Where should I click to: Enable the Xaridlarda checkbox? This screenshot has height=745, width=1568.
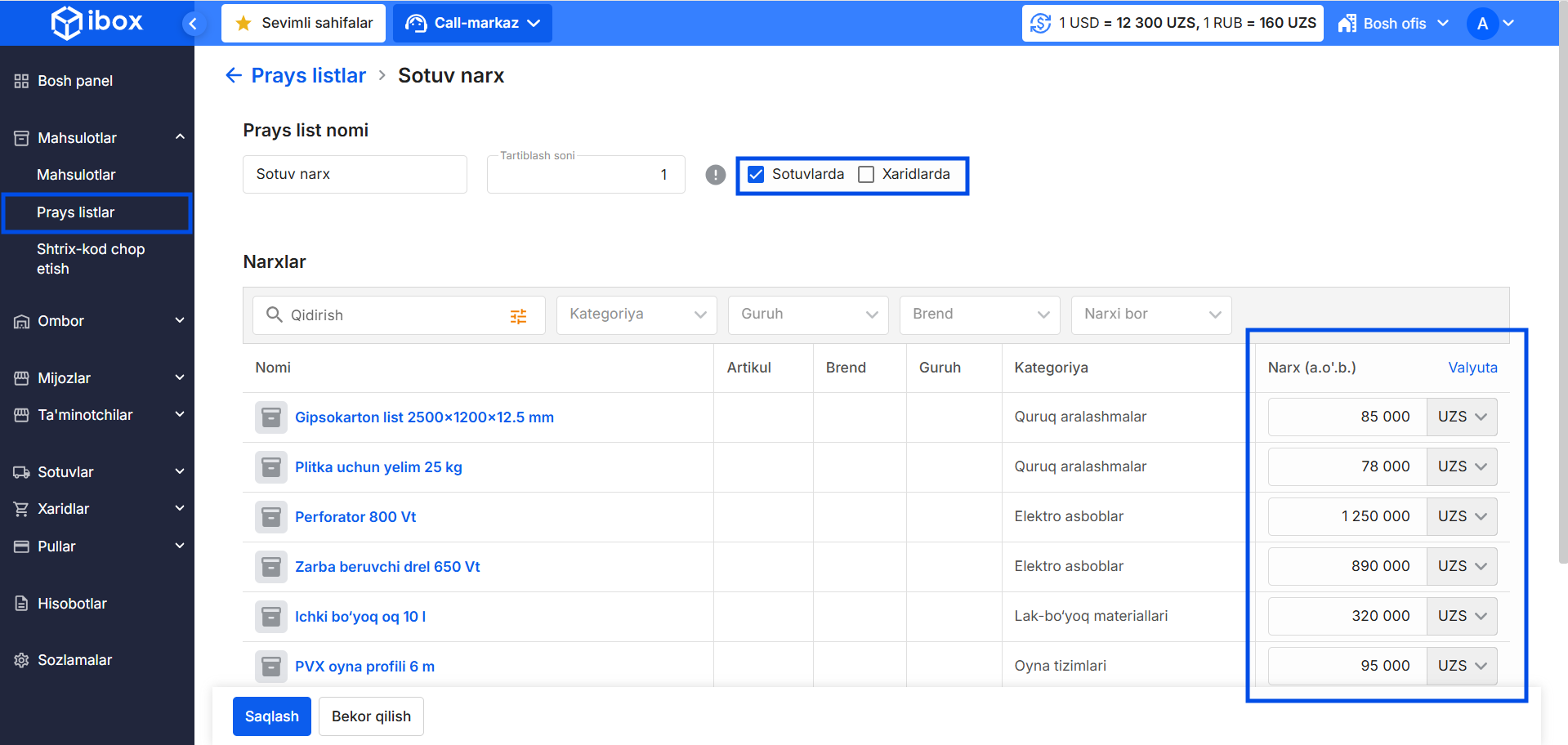pyautogui.click(x=866, y=175)
